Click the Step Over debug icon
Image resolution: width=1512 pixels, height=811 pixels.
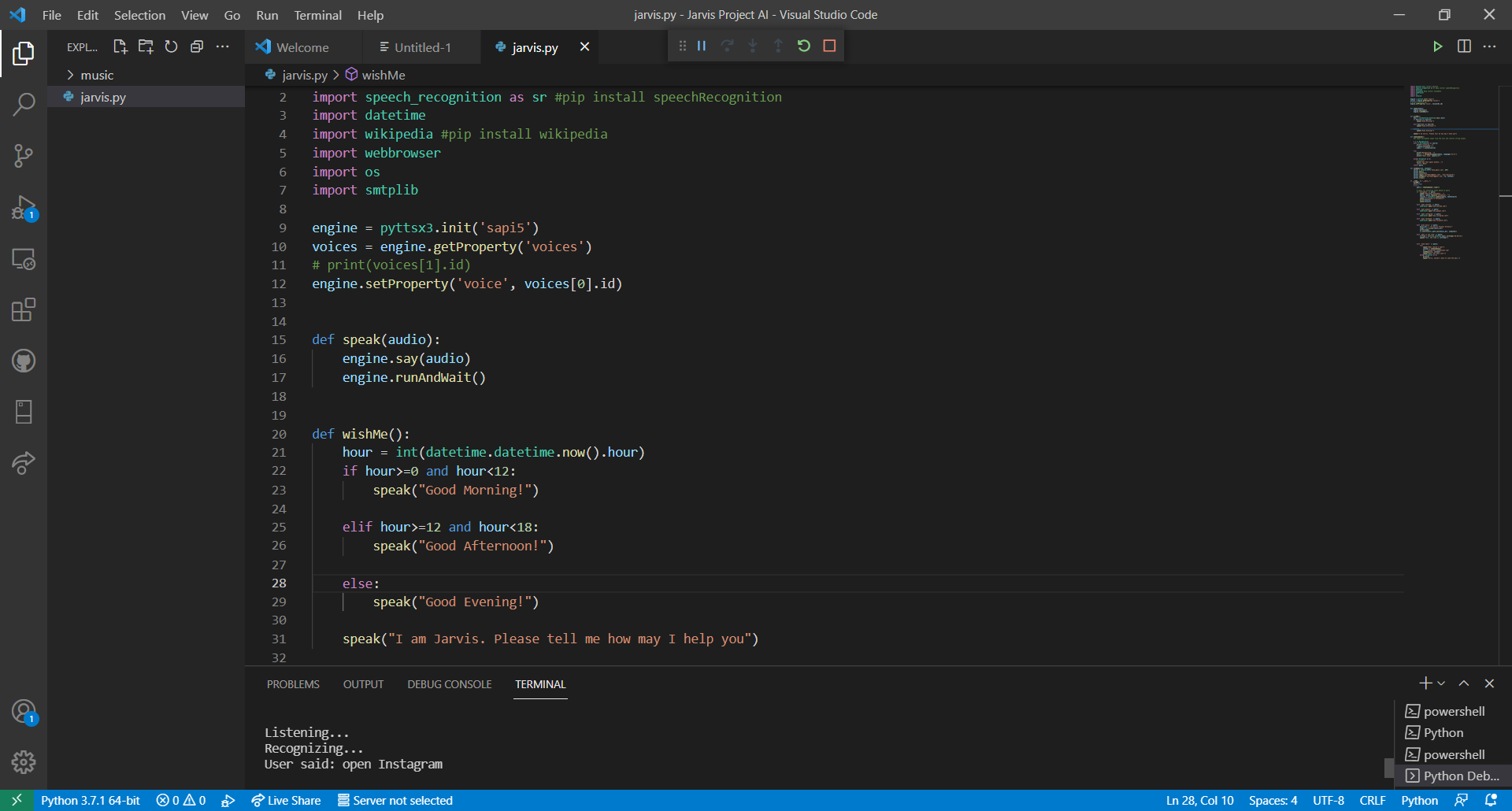pyautogui.click(x=727, y=46)
